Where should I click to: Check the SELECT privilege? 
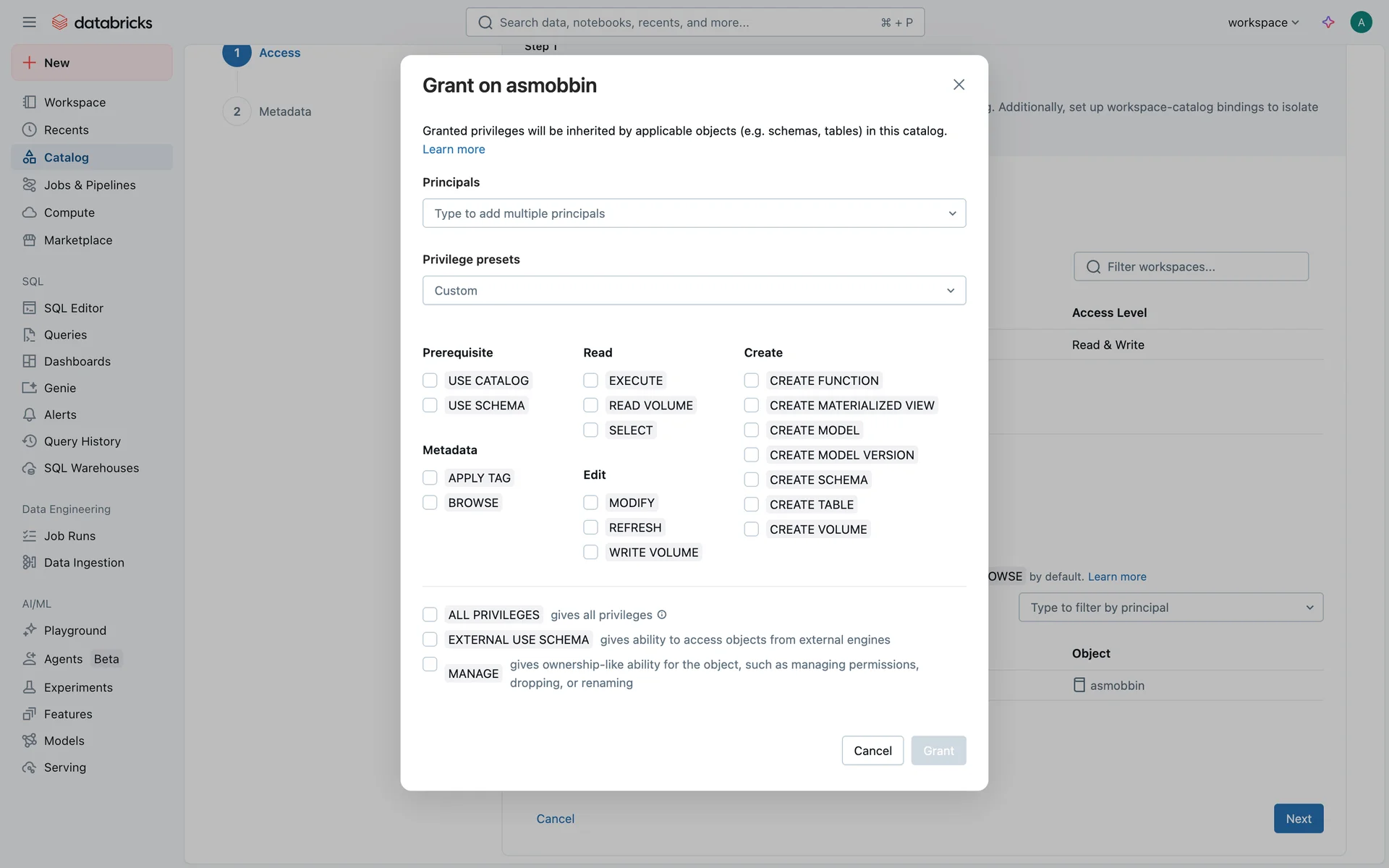(590, 430)
